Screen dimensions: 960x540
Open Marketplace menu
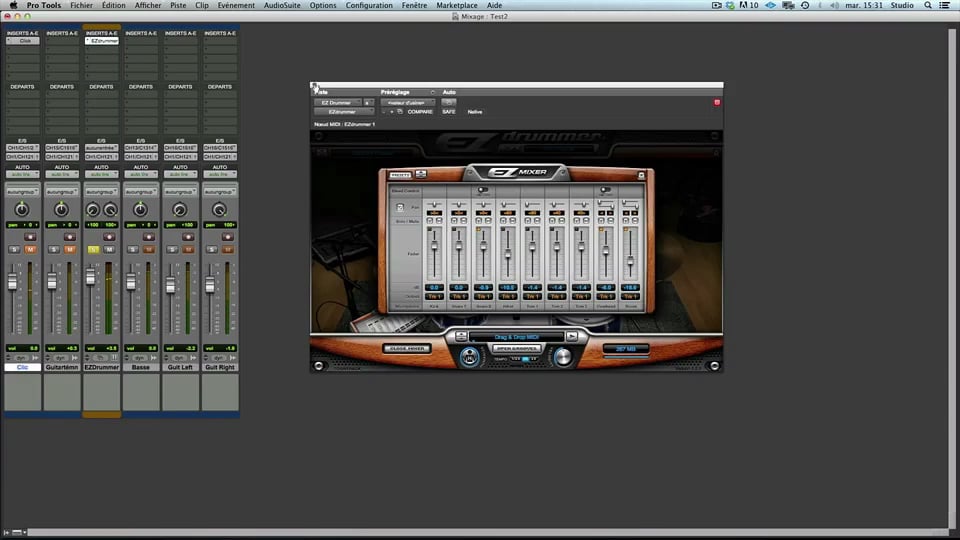[457, 5]
